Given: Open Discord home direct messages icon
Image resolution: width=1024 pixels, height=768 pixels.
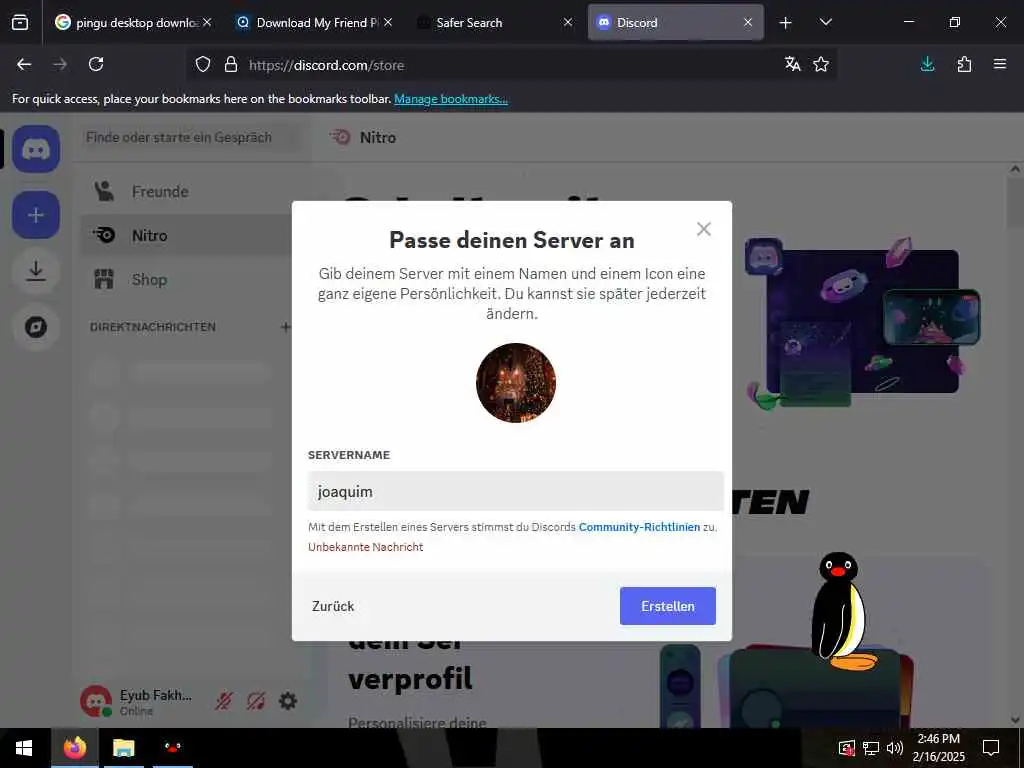Looking at the screenshot, I should (x=36, y=149).
